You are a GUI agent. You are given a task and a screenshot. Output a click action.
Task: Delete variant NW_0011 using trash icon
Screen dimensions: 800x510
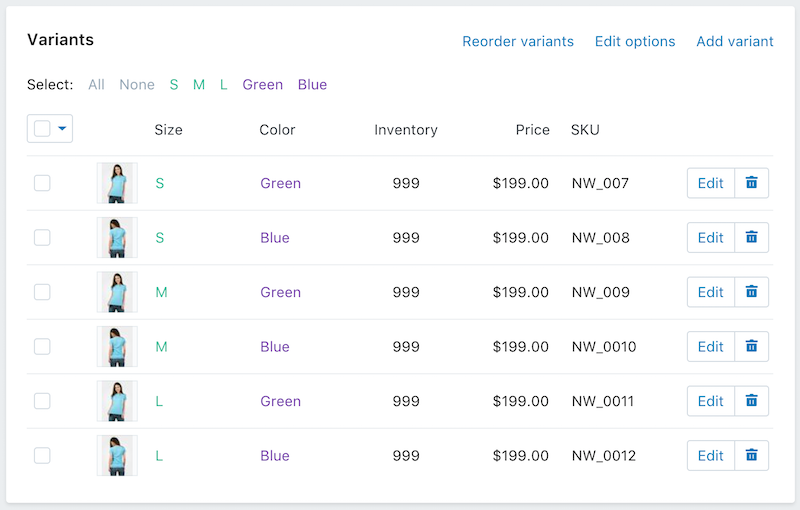coord(752,401)
